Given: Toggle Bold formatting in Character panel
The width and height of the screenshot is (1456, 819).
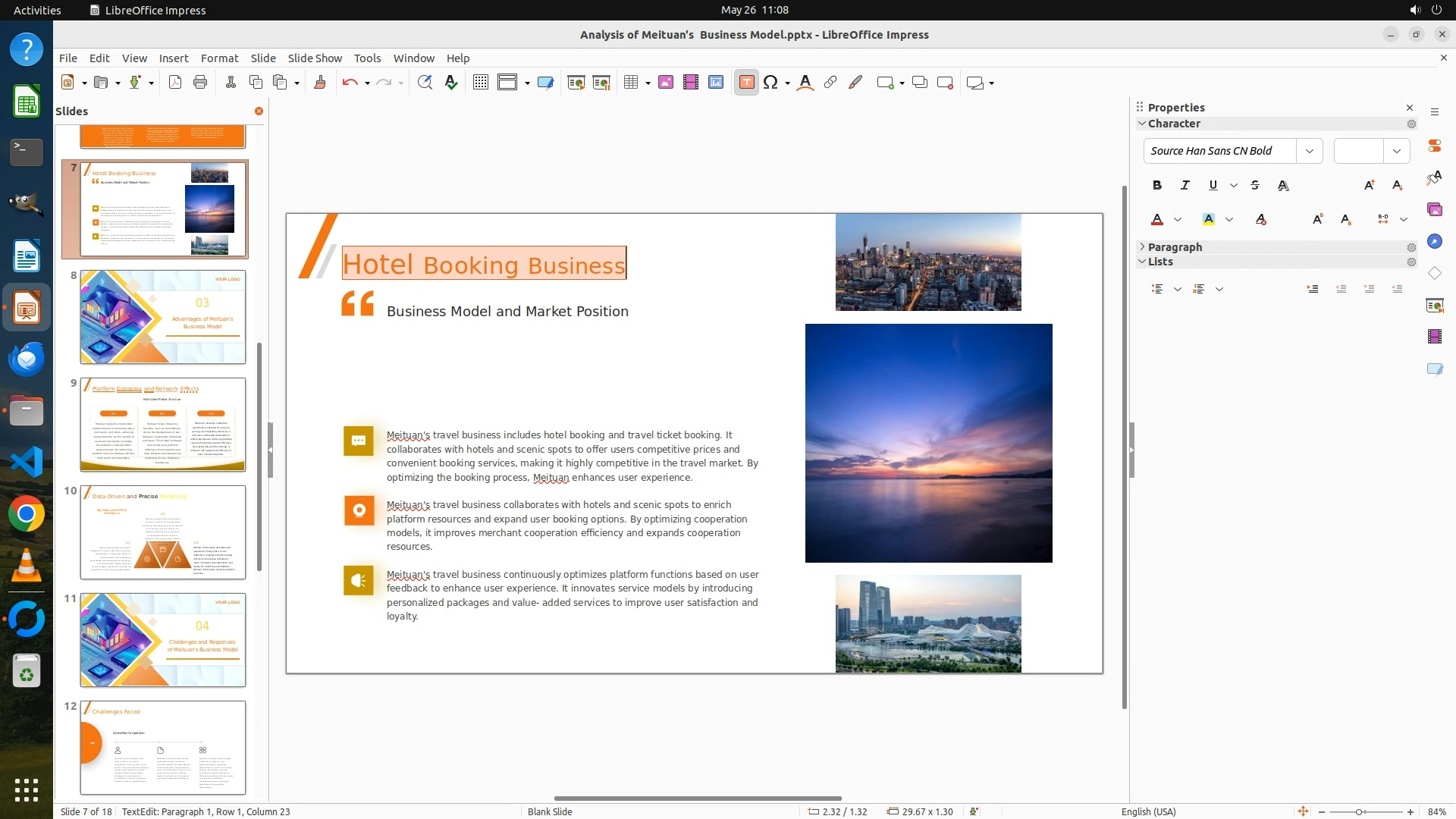Looking at the screenshot, I should [x=1157, y=185].
